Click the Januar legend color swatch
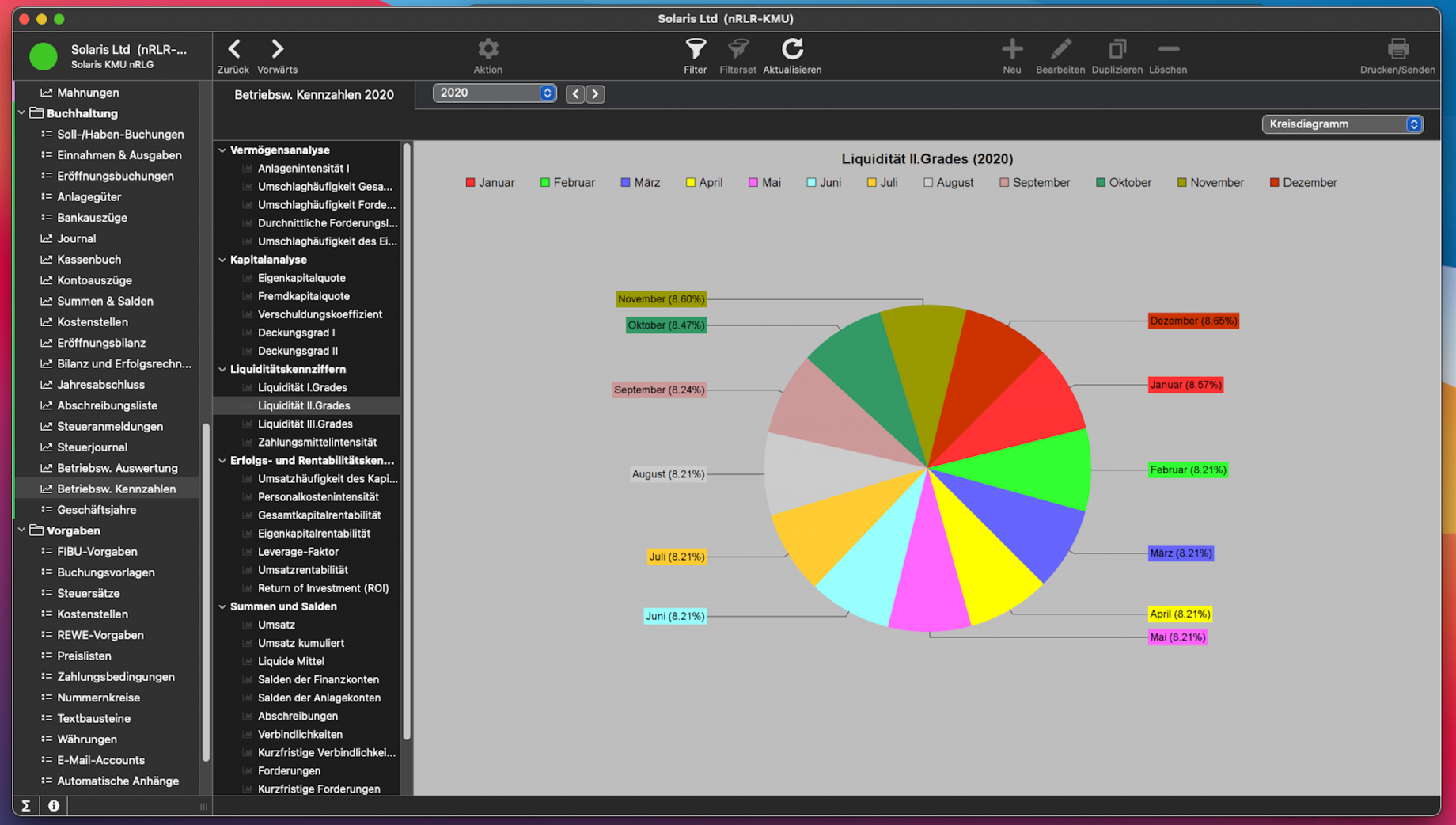 (470, 183)
